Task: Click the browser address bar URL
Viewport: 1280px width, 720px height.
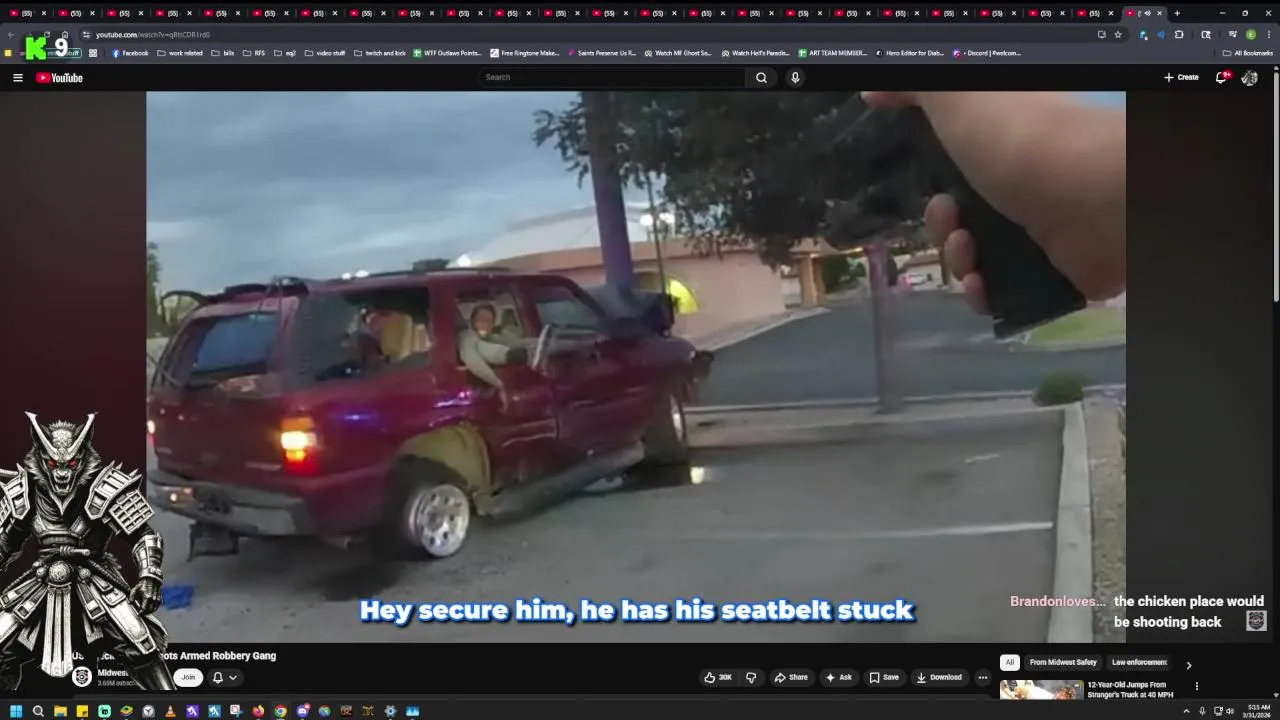Action: [153, 35]
